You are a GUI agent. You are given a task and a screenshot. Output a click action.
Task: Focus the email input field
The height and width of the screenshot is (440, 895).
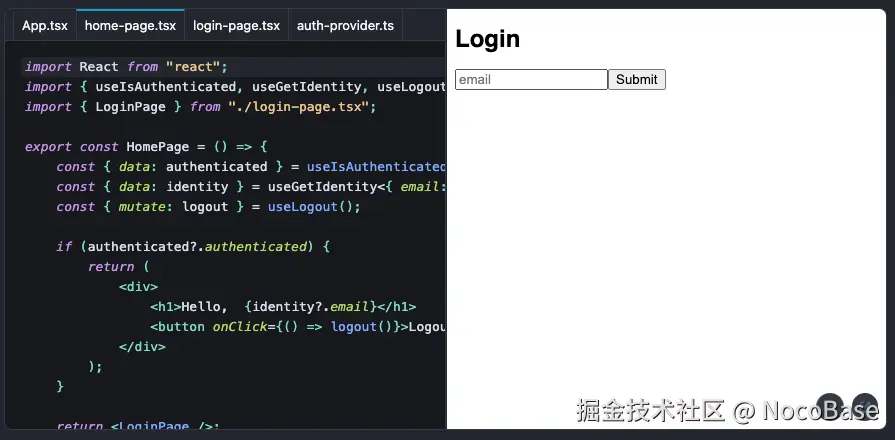531,79
